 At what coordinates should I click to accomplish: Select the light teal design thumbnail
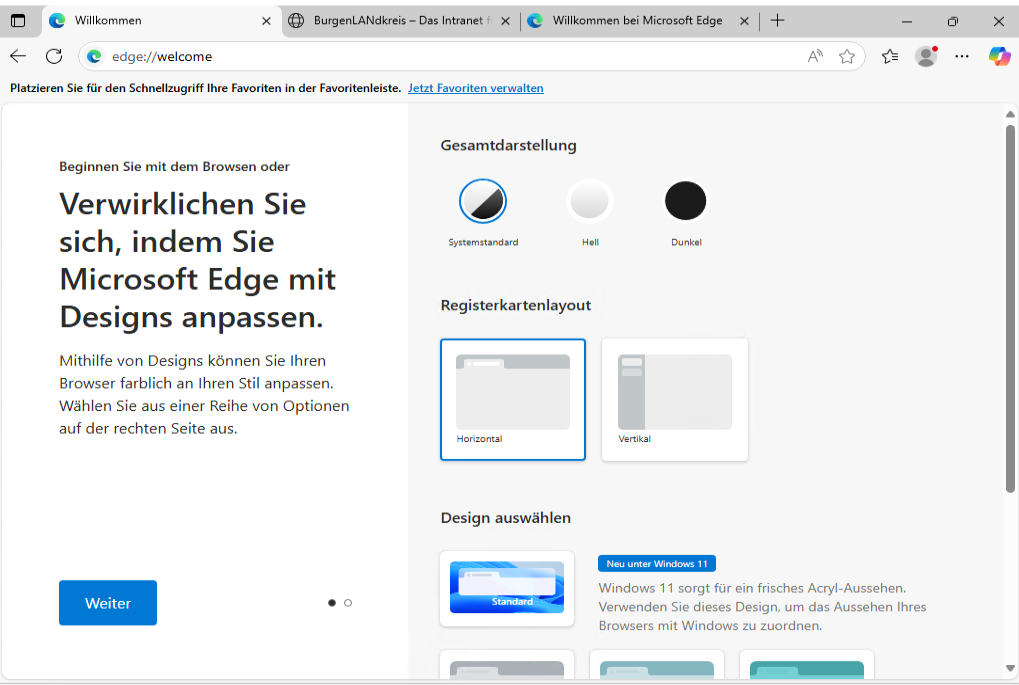coord(657,666)
